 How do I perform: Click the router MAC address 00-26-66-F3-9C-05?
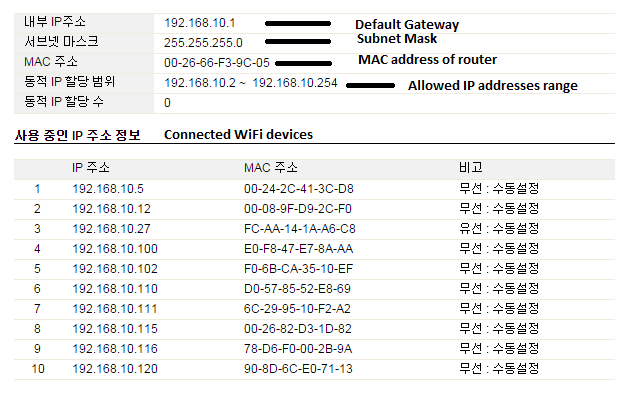[217, 63]
